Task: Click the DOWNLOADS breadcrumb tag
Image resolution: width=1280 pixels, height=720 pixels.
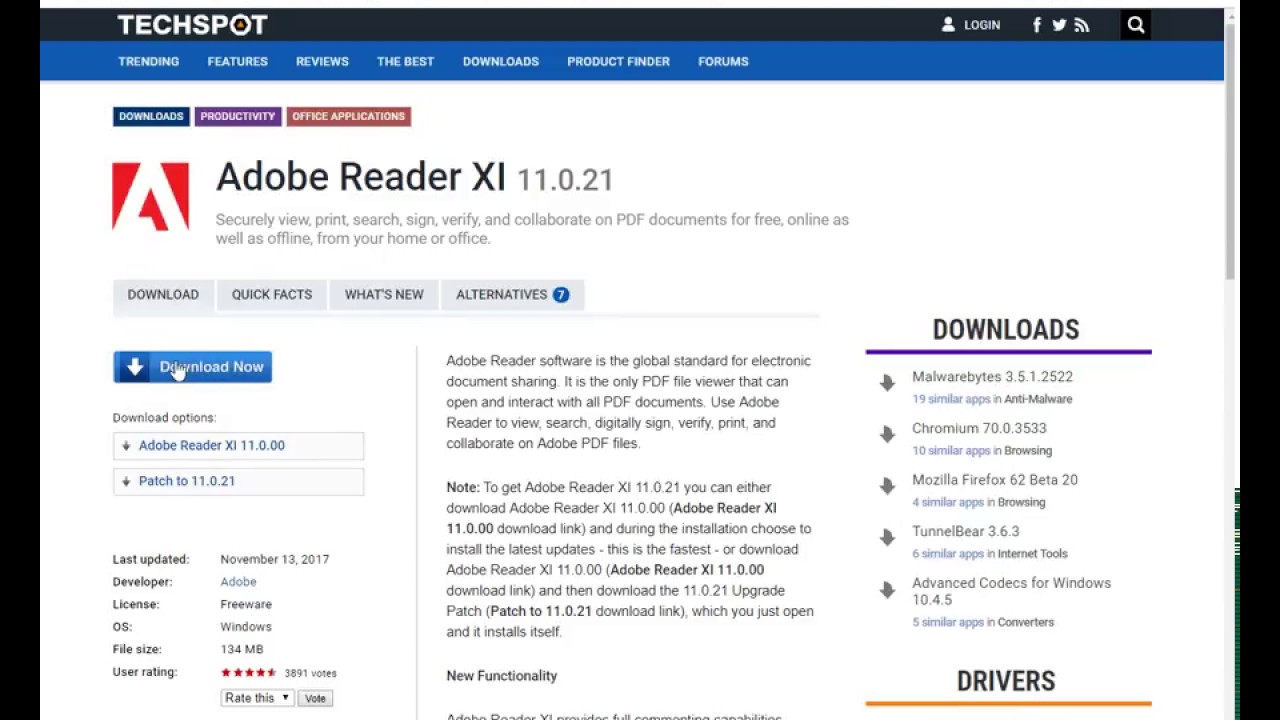Action: coord(151,116)
